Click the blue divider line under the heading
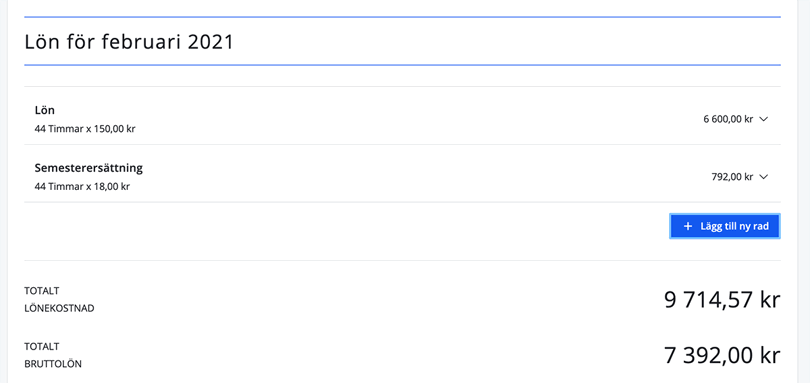This screenshot has width=810, height=383. click(402, 65)
